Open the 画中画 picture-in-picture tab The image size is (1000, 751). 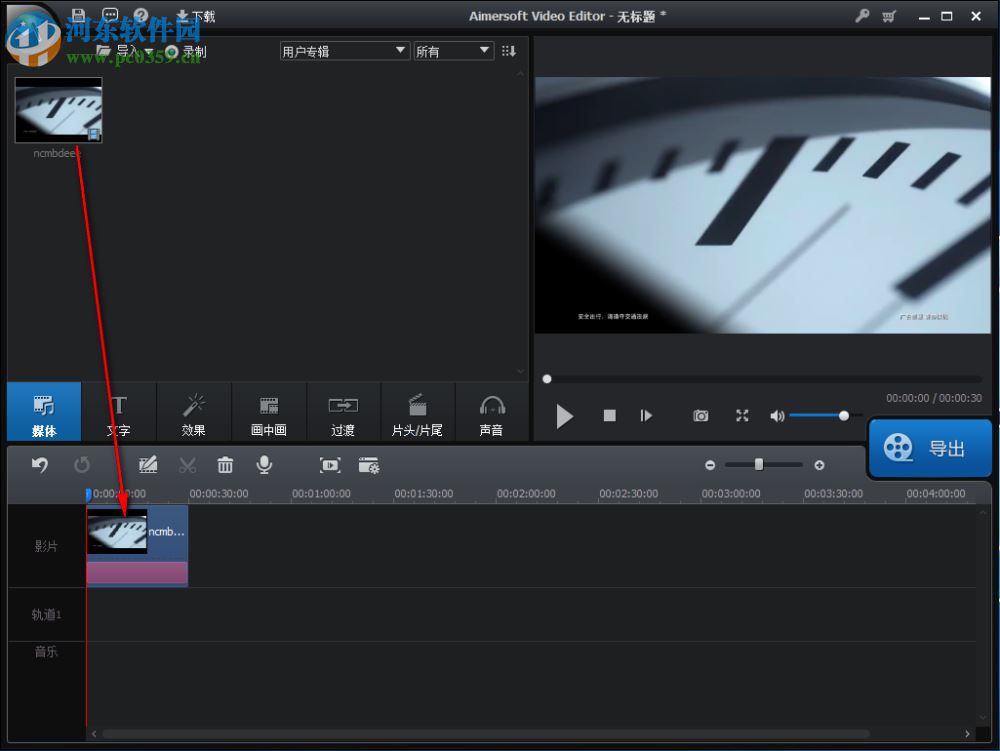click(x=268, y=412)
